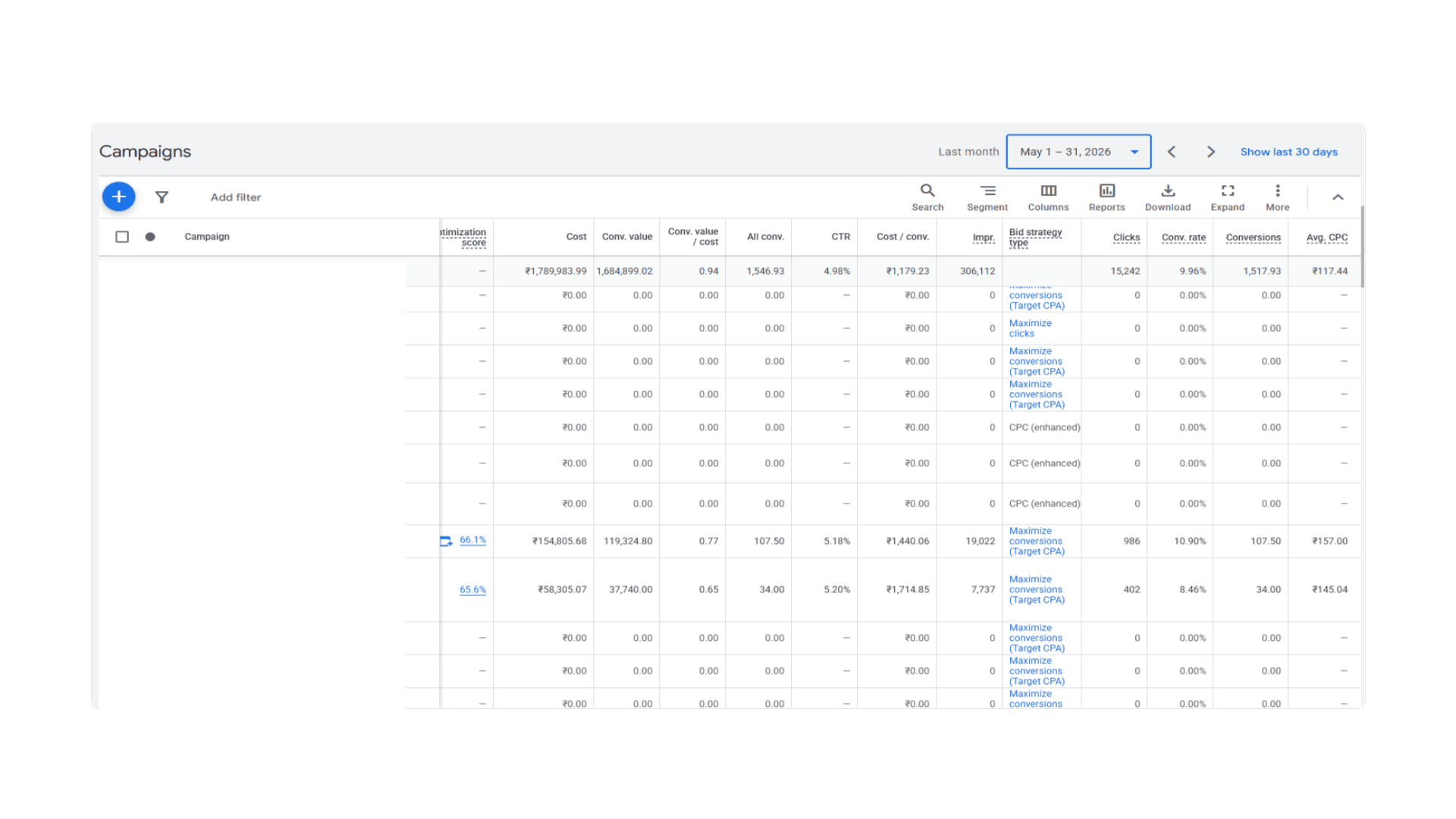Click the status dot column header
Screen dimensions: 1456x819
pos(150,237)
